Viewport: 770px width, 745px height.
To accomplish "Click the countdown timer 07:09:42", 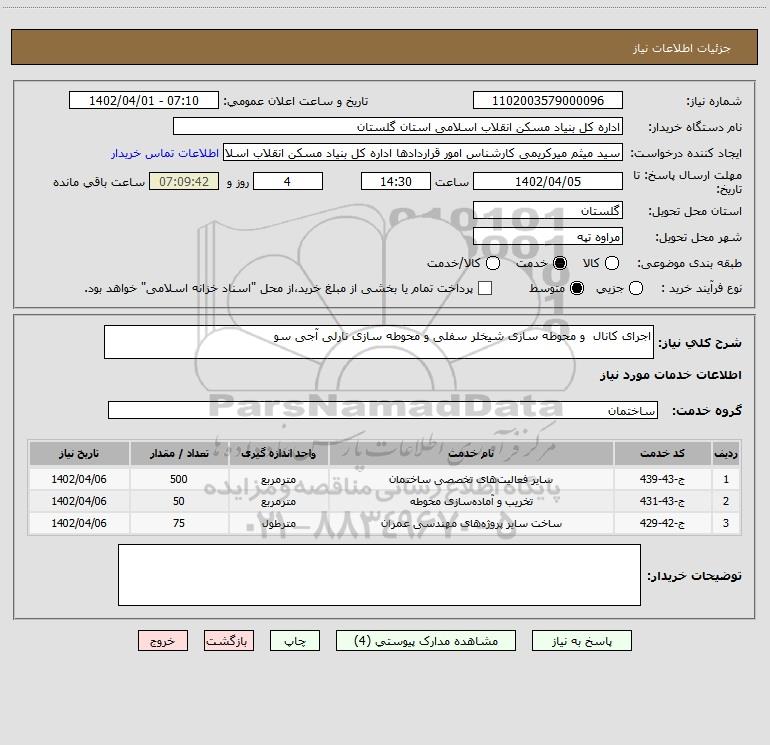I will tap(184, 181).
